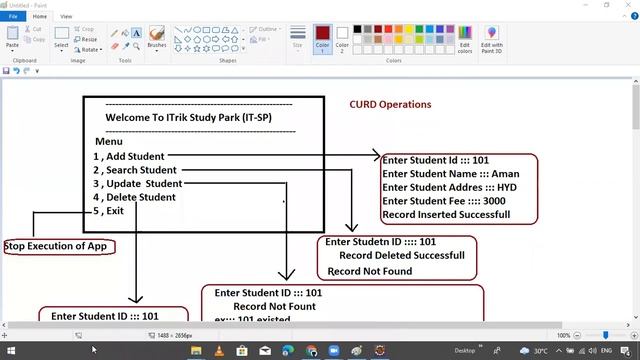Click the Cut button
Viewport: 640px width, 360px height.
33,29
